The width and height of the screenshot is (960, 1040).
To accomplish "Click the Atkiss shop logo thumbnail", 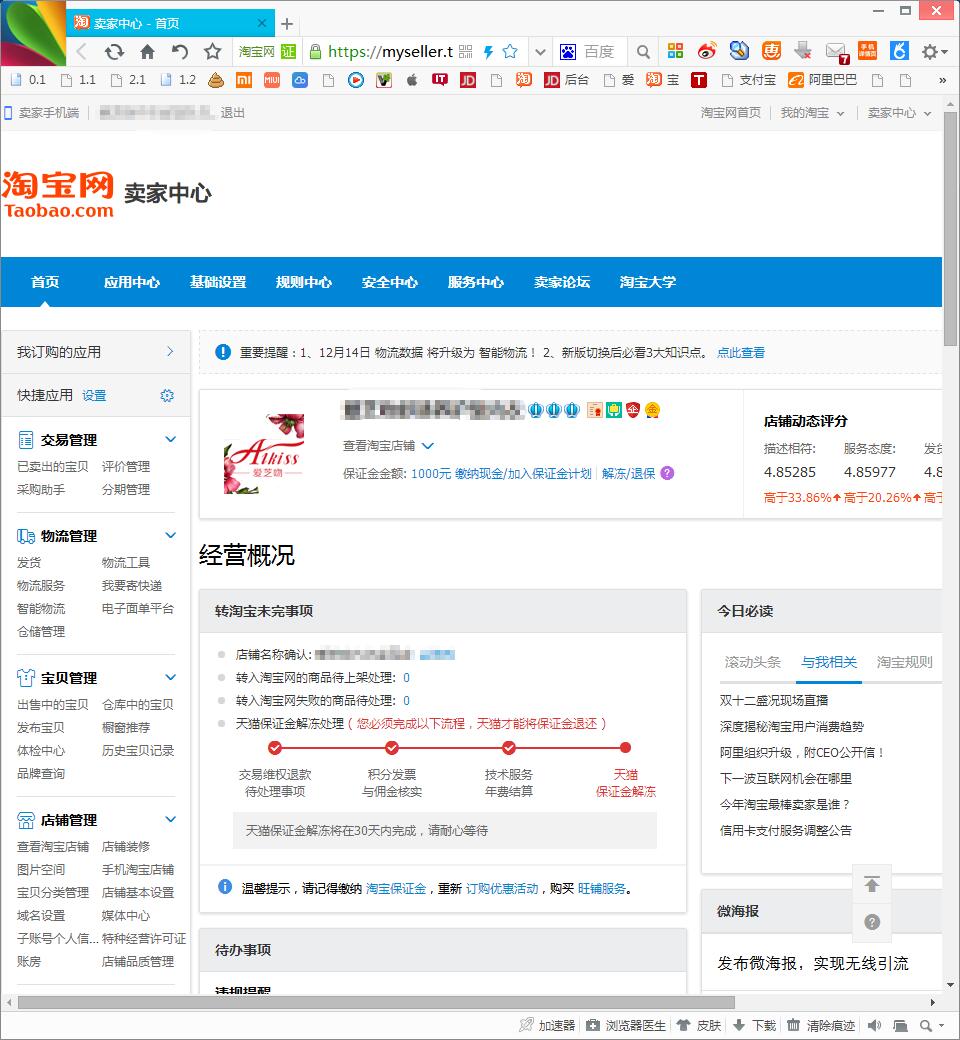I will pyautogui.click(x=265, y=454).
